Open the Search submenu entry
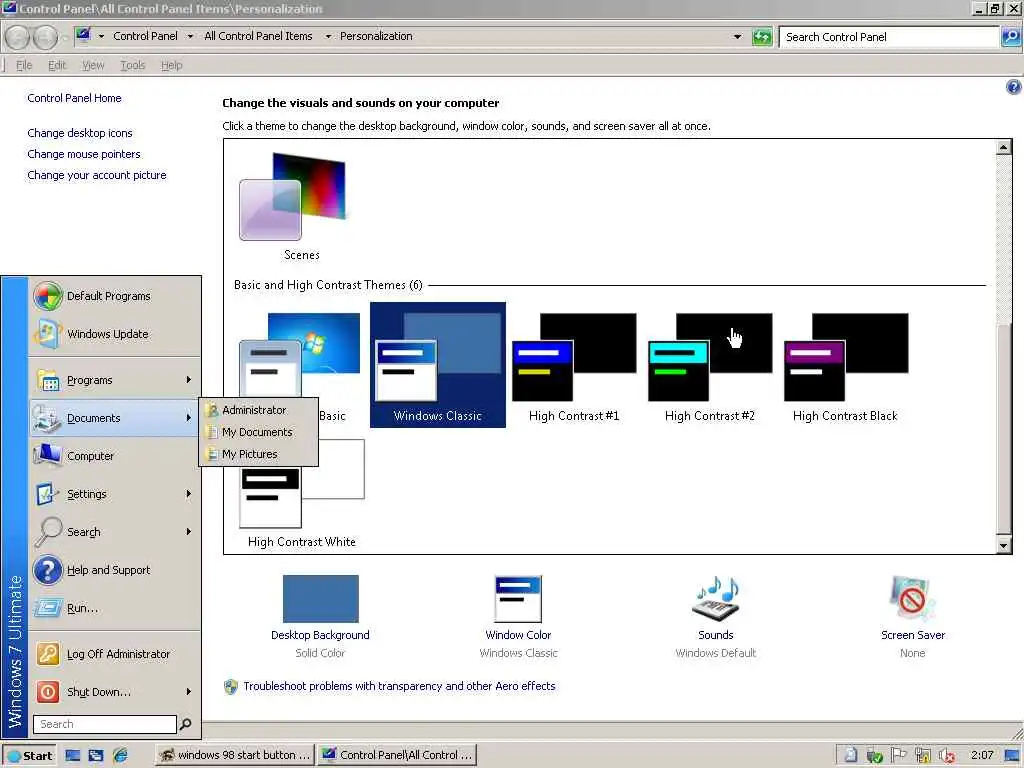This screenshot has height=768, width=1024. point(114,532)
